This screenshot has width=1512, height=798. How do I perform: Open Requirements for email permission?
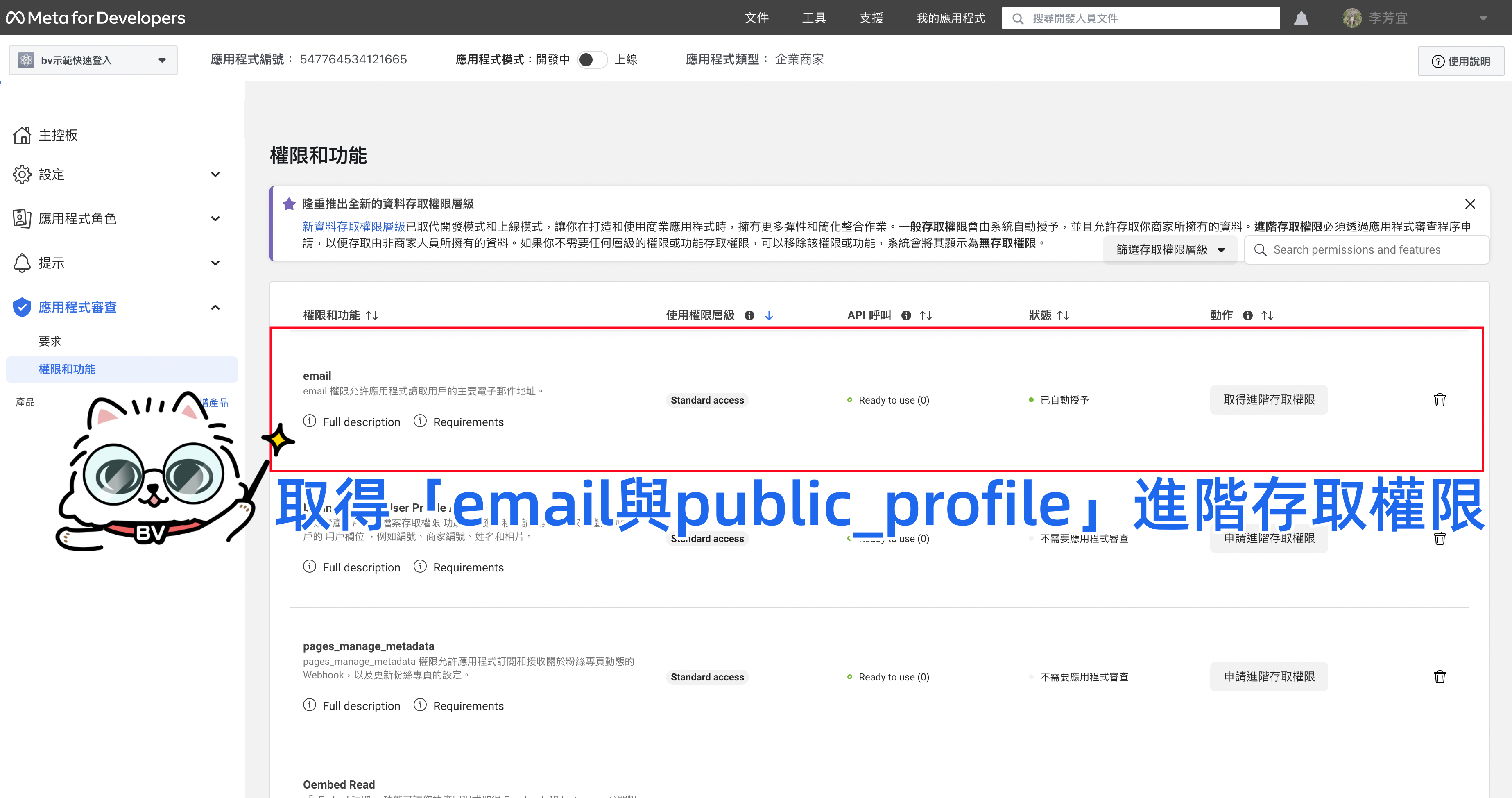[x=458, y=422]
